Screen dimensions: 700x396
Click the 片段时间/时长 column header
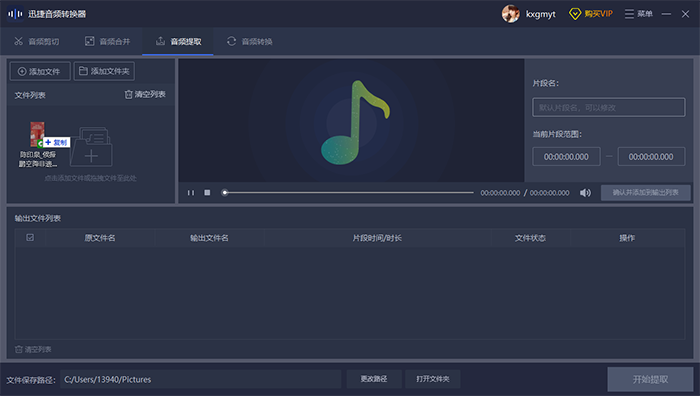click(377, 238)
